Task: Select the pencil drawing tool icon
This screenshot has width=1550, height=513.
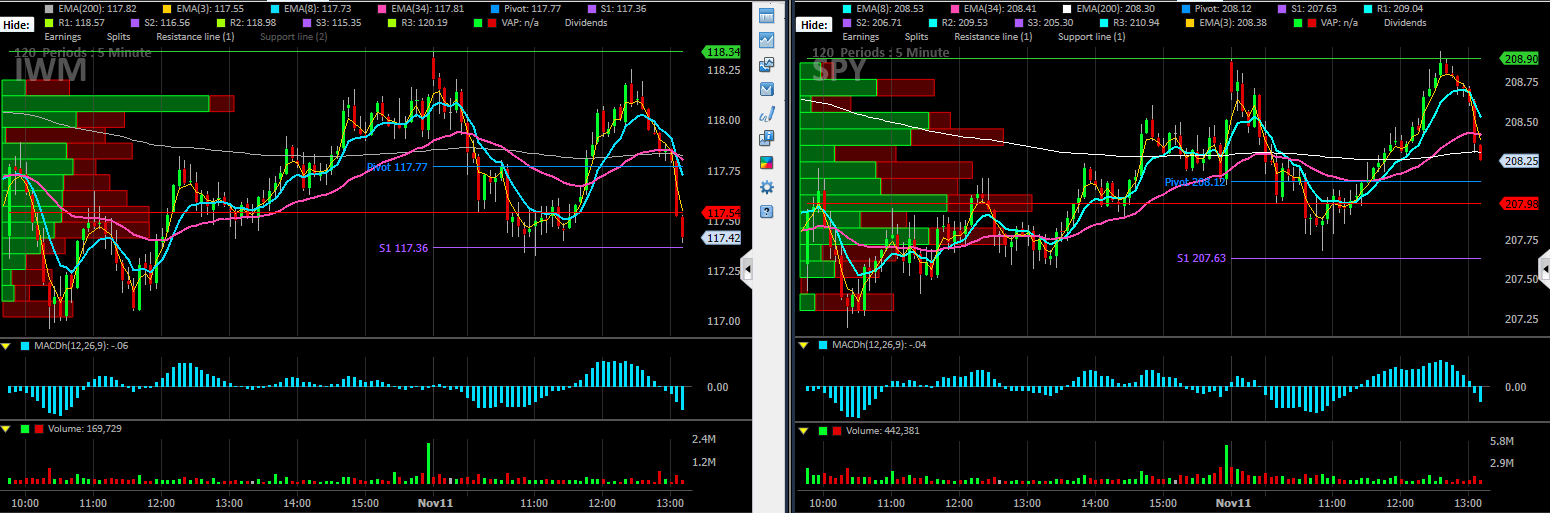Action: point(767,114)
